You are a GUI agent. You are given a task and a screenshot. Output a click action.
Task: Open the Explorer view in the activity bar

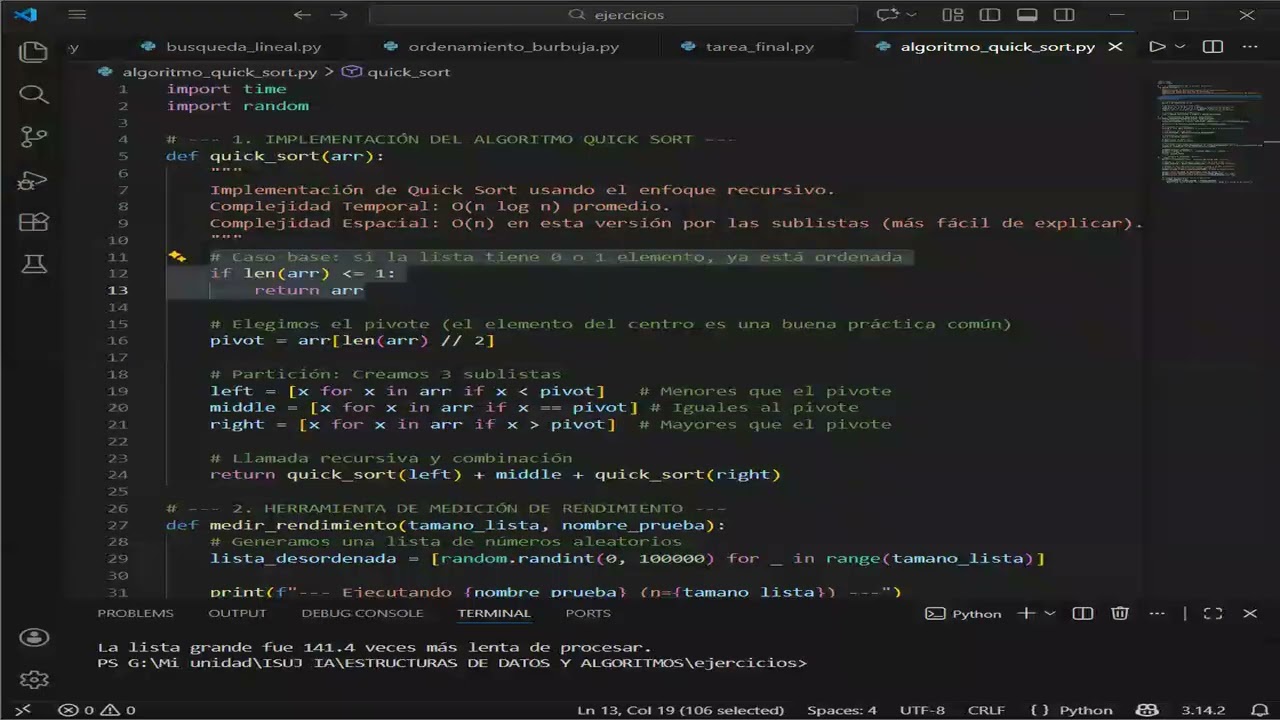pos(34,51)
